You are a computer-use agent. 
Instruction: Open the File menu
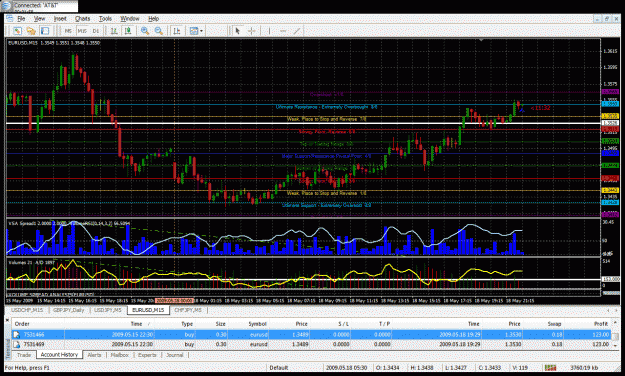coord(21,18)
